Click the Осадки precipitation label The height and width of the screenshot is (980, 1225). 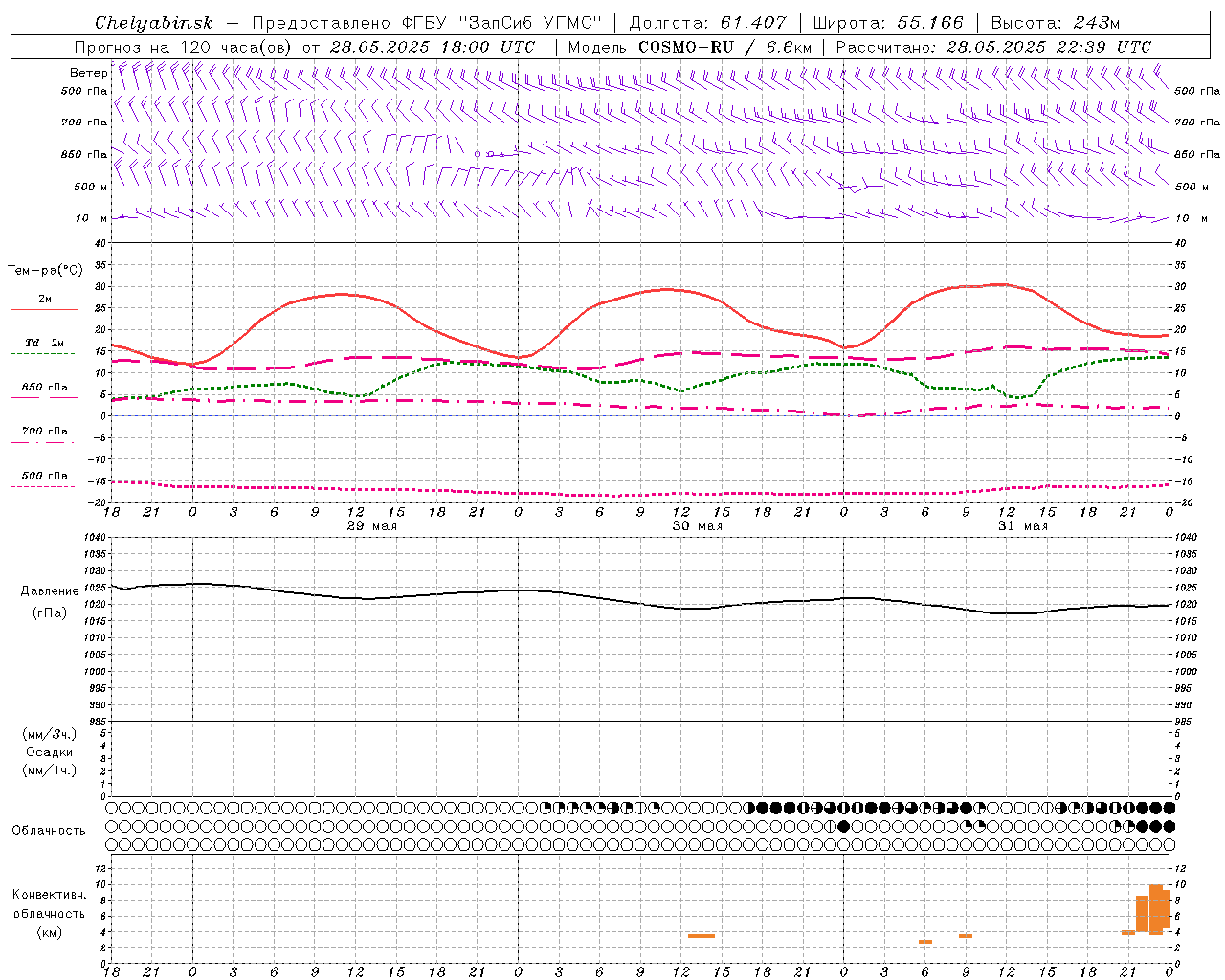pyautogui.click(x=50, y=752)
